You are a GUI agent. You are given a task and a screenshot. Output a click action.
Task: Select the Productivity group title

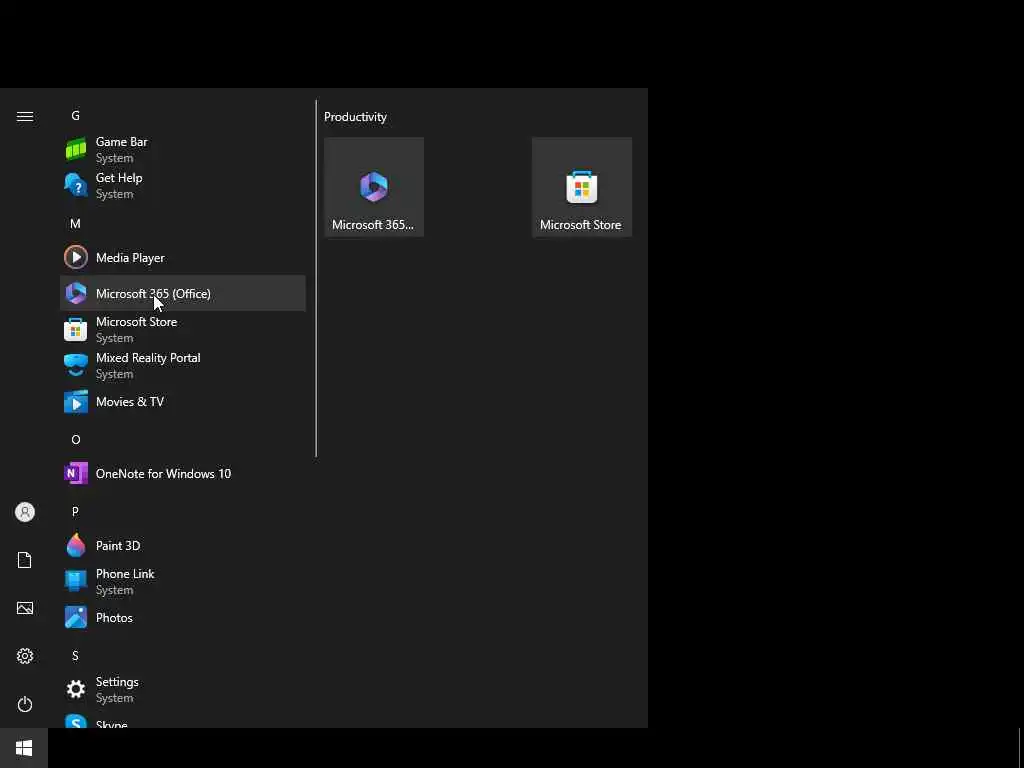(x=355, y=117)
